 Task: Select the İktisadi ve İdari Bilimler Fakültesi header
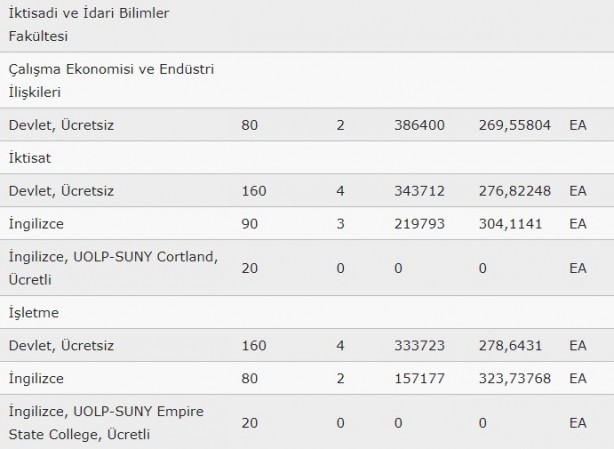(307, 25)
